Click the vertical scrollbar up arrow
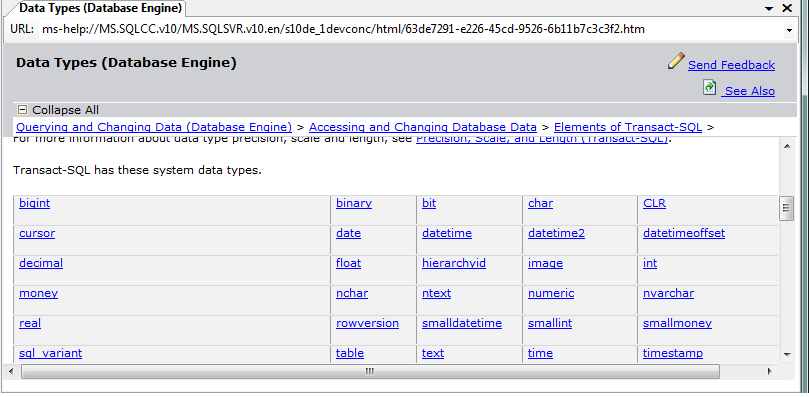Viewport: 809px width, 397px height. click(787, 147)
